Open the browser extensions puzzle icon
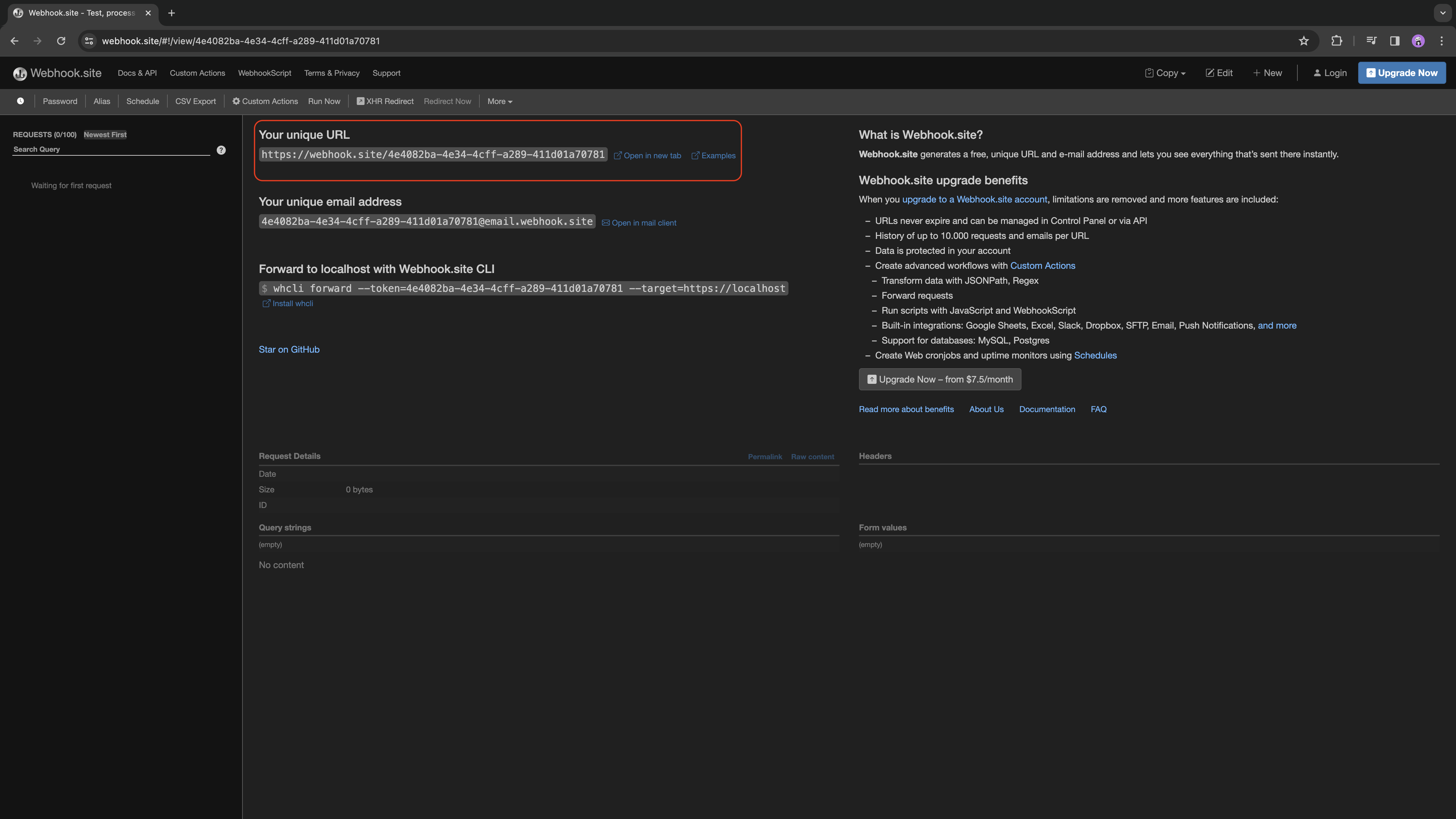Image resolution: width=1456 pixels, height=819 pixels. pos(1336,41)
